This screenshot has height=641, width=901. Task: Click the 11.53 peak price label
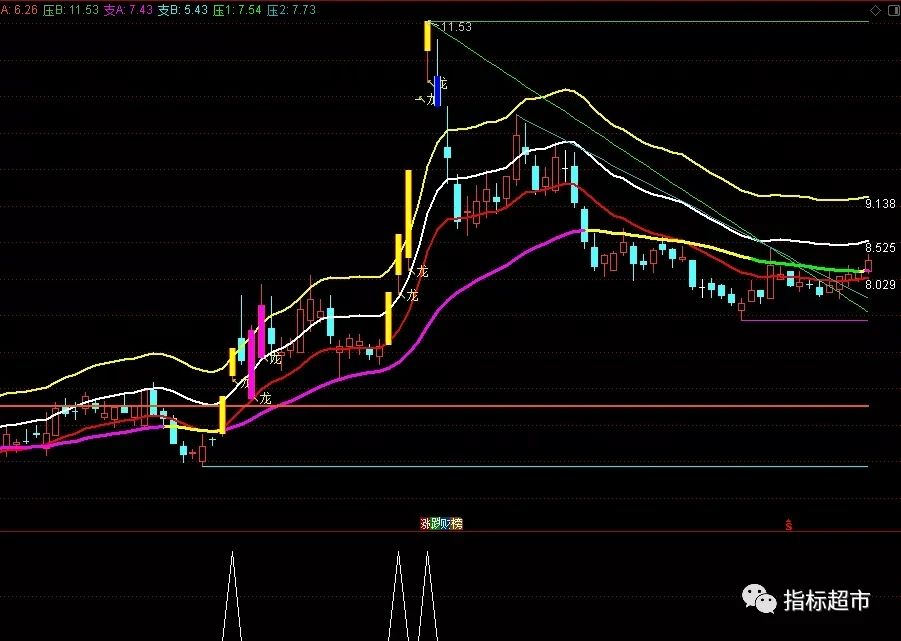click(457, 26)
